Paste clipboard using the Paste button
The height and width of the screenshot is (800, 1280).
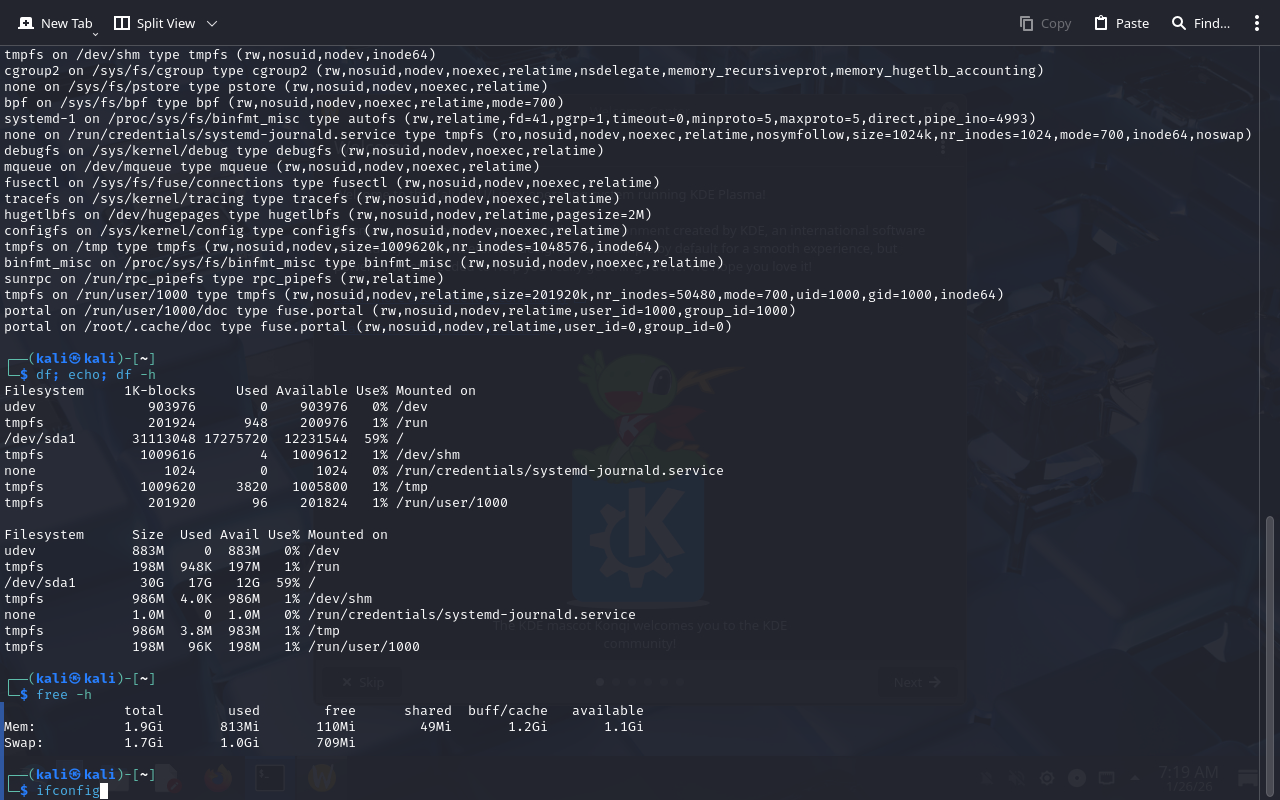point(1121,23)
